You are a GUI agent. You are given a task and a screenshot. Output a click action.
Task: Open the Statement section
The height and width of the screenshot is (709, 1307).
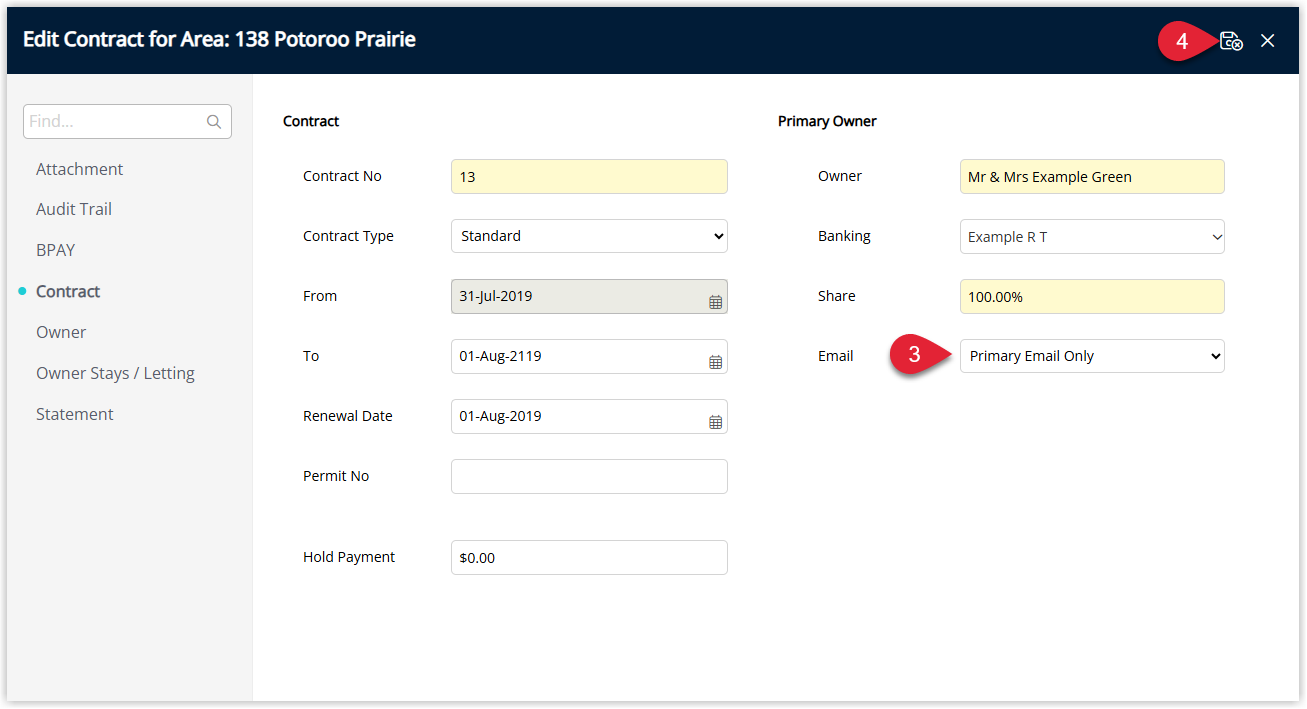pyautogui.click(x=75, y=414)
